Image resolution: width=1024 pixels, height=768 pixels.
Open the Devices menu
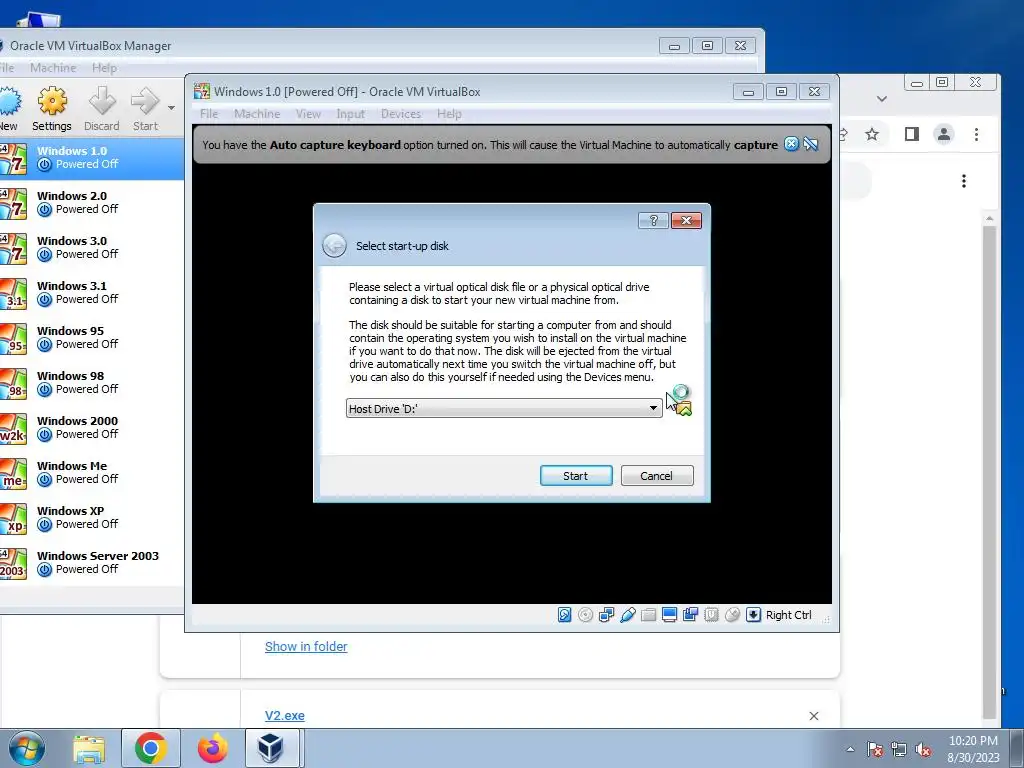pos(401,114)
